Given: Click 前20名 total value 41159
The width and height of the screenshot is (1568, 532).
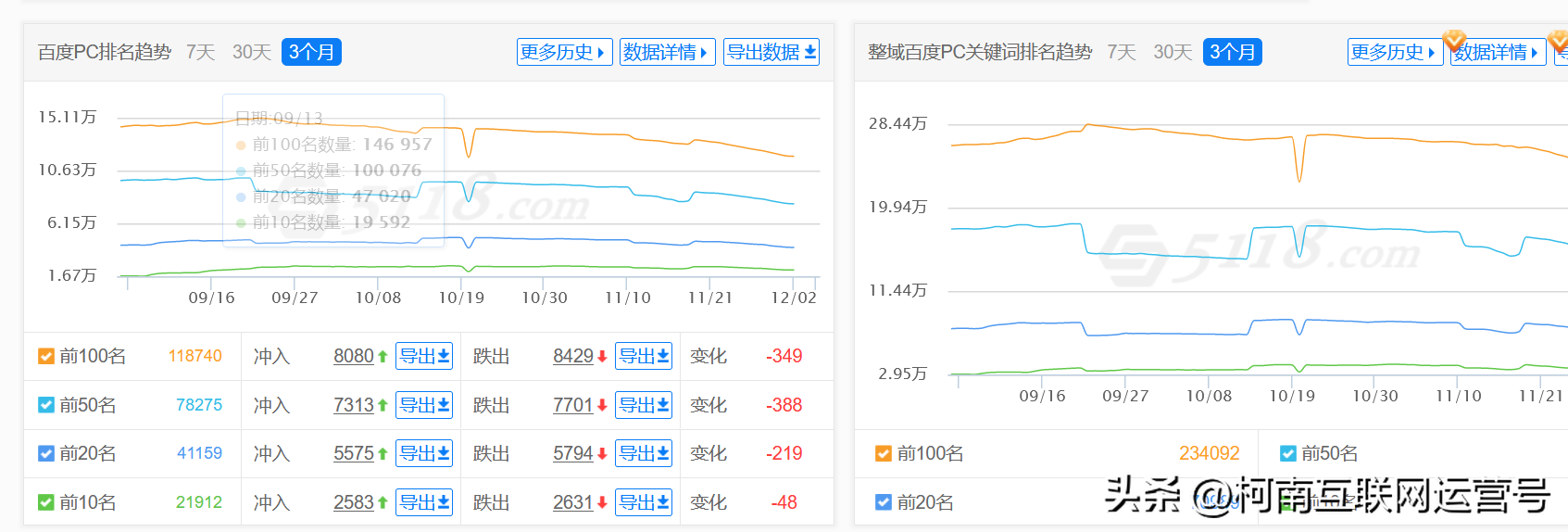Looking at the screenshot, I should 200,453.
